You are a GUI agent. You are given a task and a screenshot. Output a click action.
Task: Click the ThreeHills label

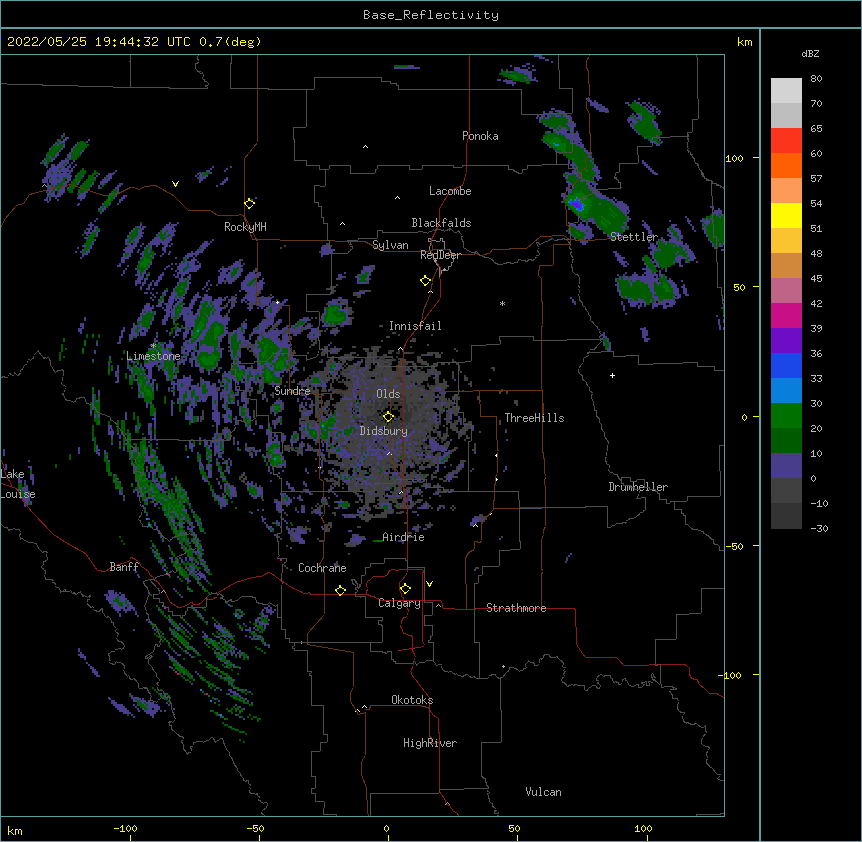[x=534, y=418]
